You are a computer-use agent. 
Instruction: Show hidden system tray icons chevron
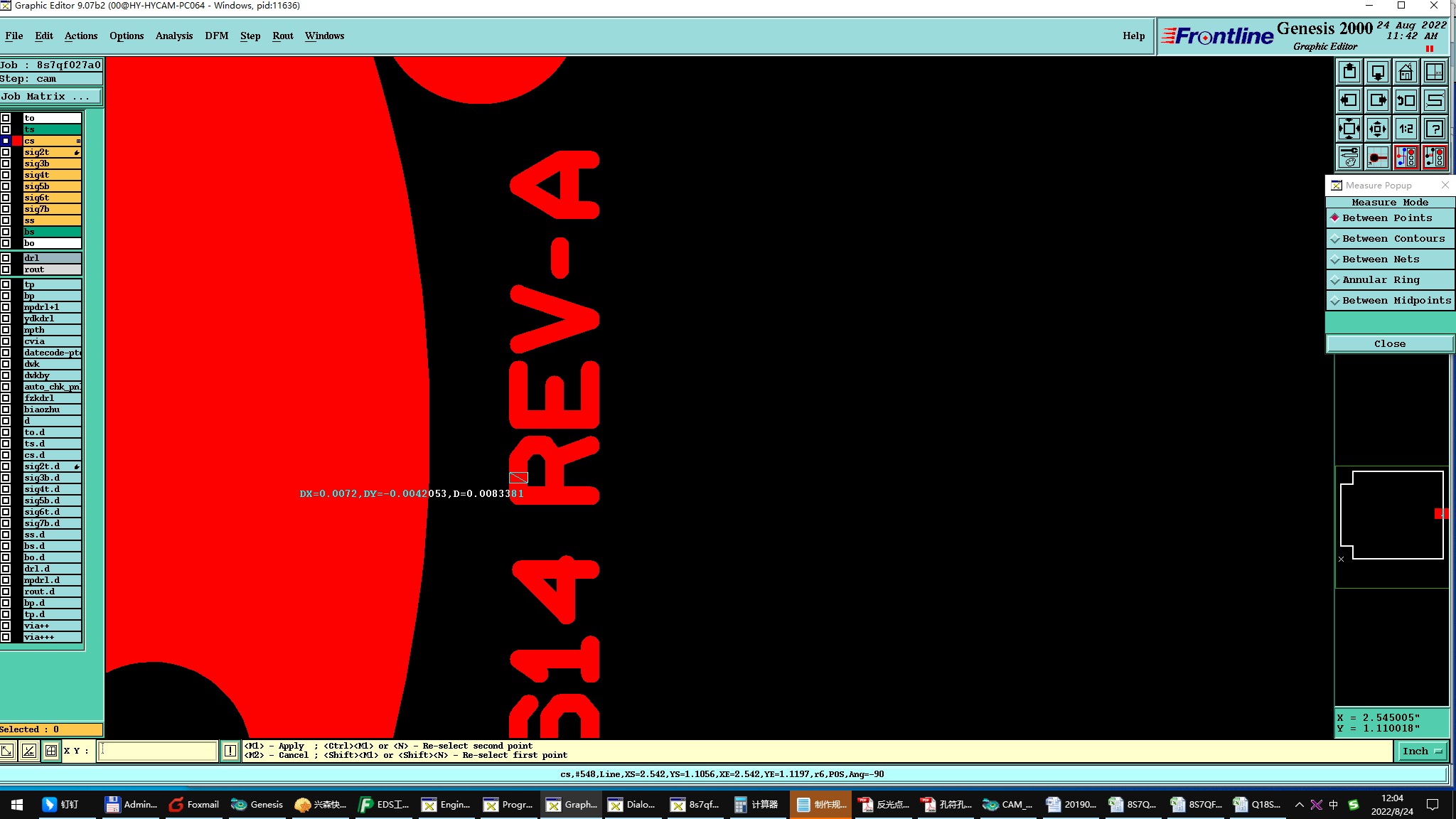[x=1299, y=805]
